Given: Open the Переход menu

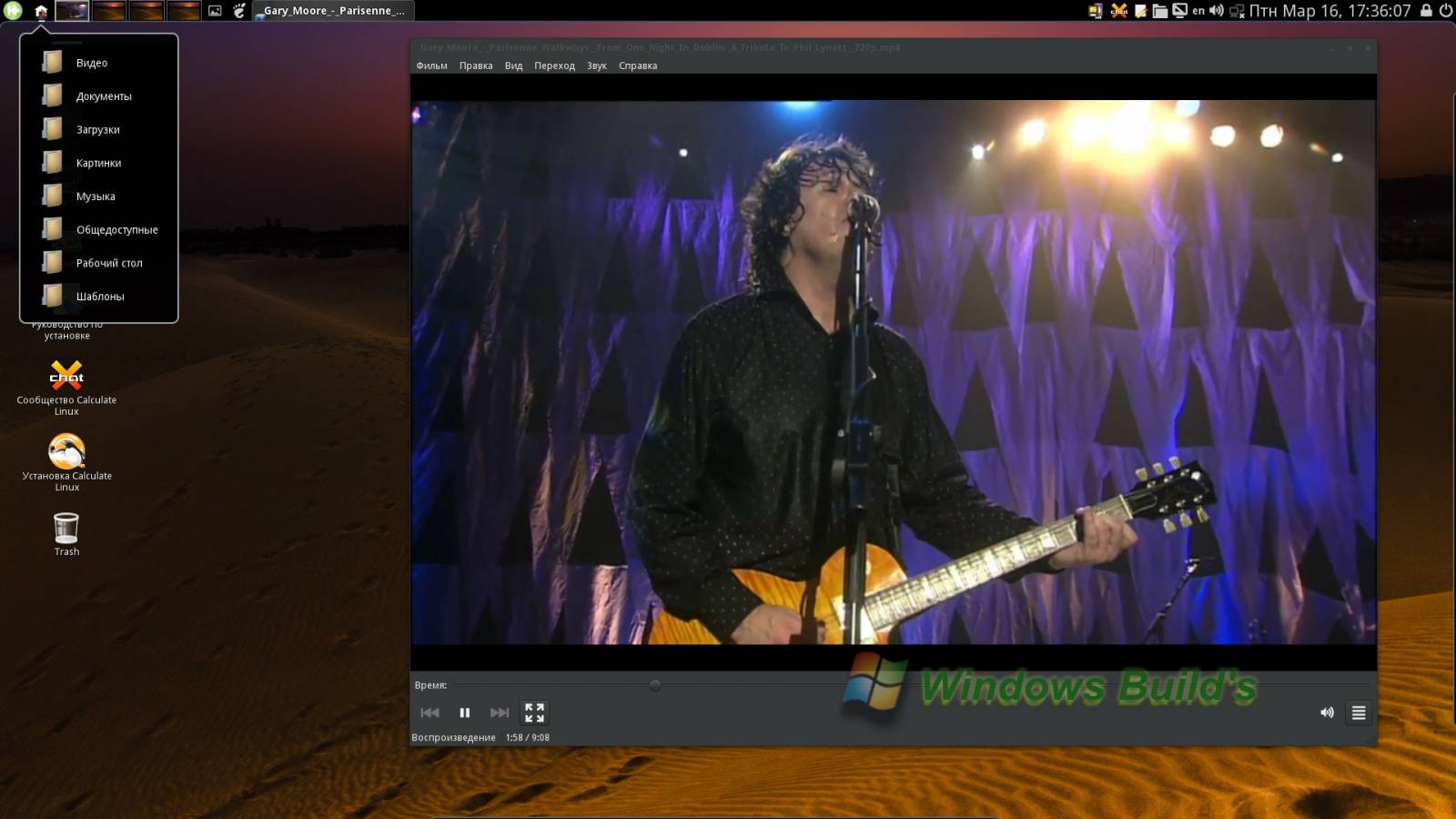Looking at the screenshot, I should click(x=554, y=66).
